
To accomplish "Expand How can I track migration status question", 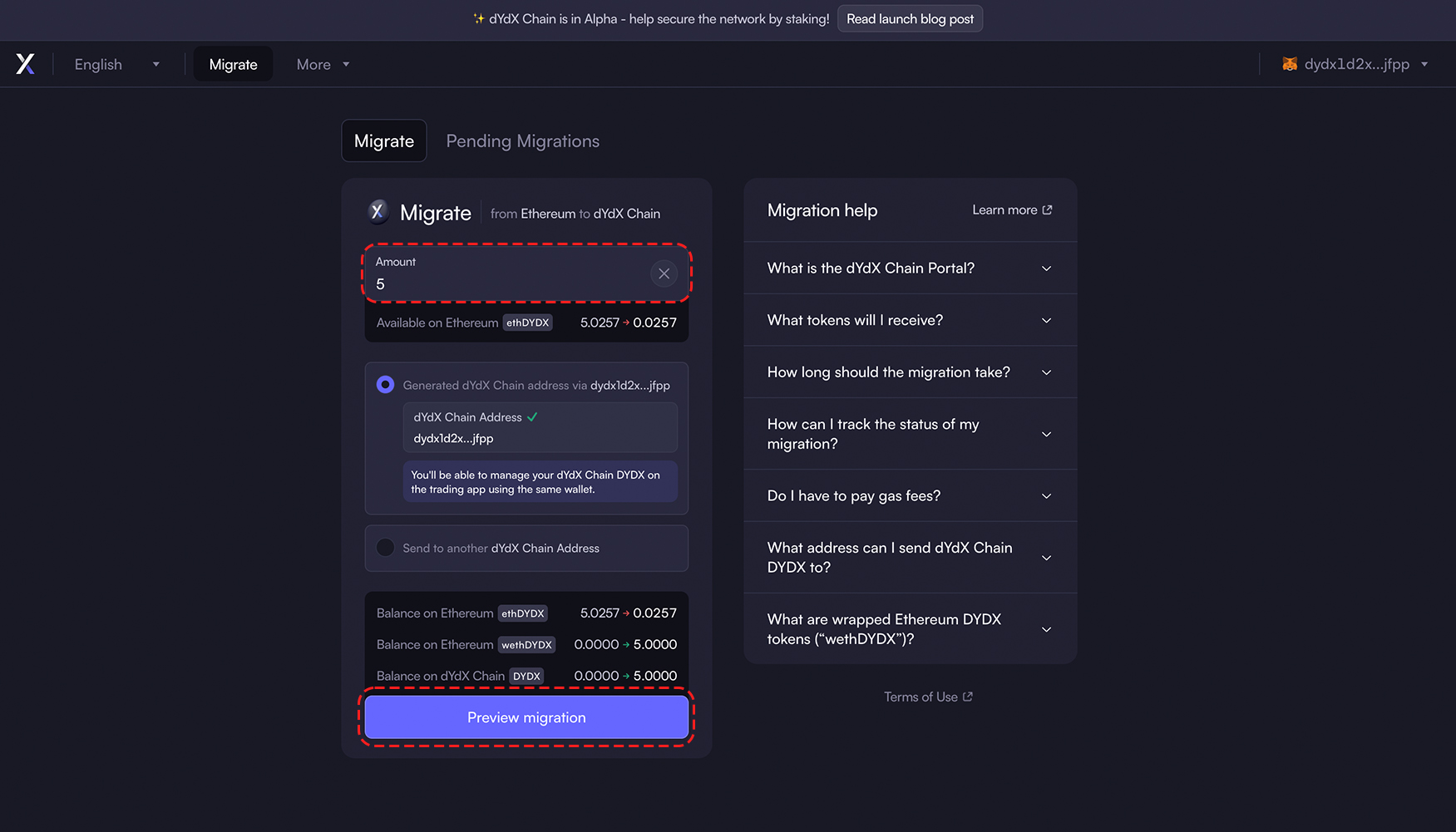I will [911, 434].
